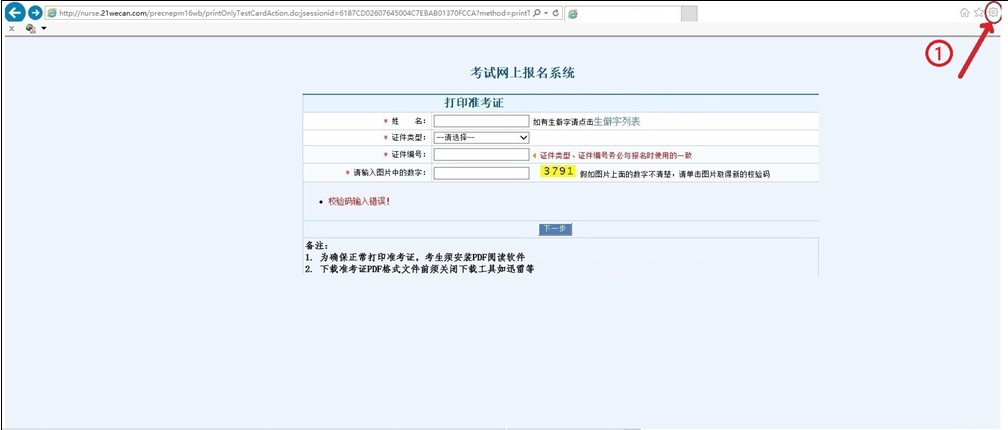Click the toolbar icon beside the X
The width and height of the screenshot is (1008, 430).
(x=30, y=29)
